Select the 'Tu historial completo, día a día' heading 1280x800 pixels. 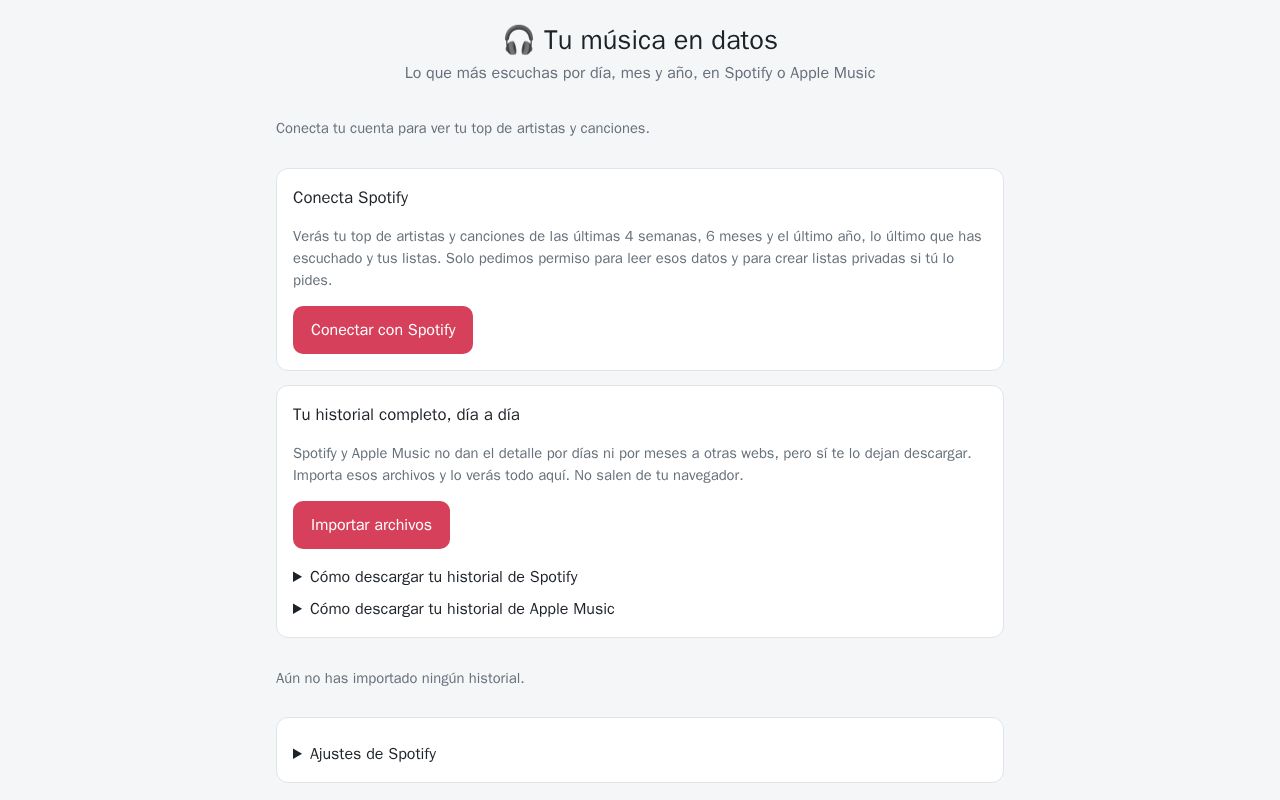(406, 415)
